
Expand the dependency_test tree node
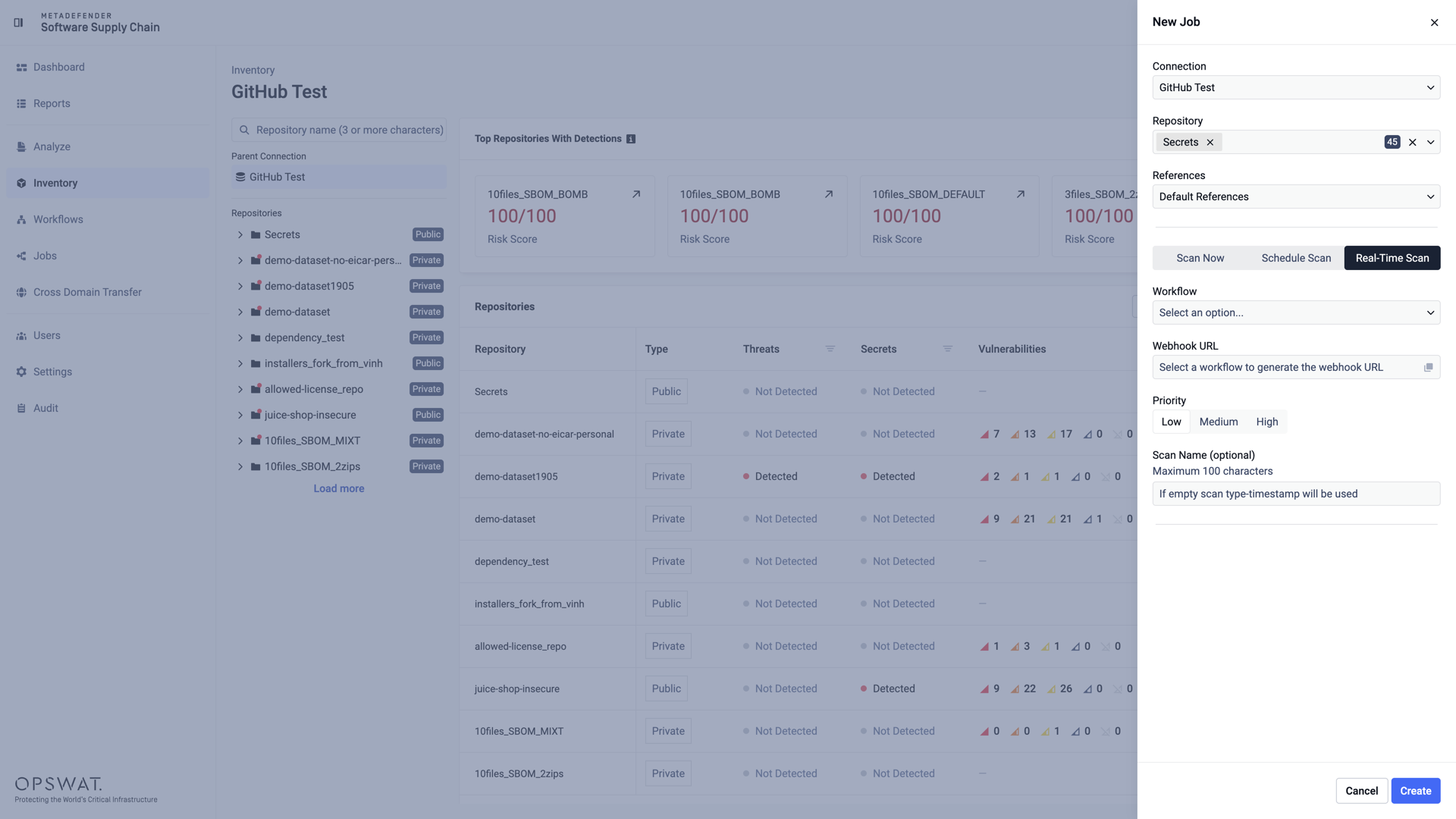click(x=240, y=337)
